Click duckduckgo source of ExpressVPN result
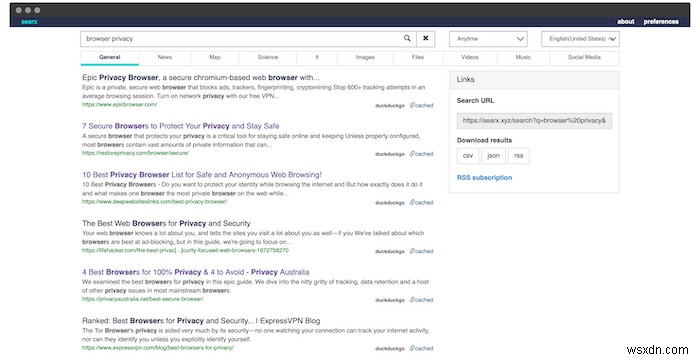700x360 pixels. point(390,349)
